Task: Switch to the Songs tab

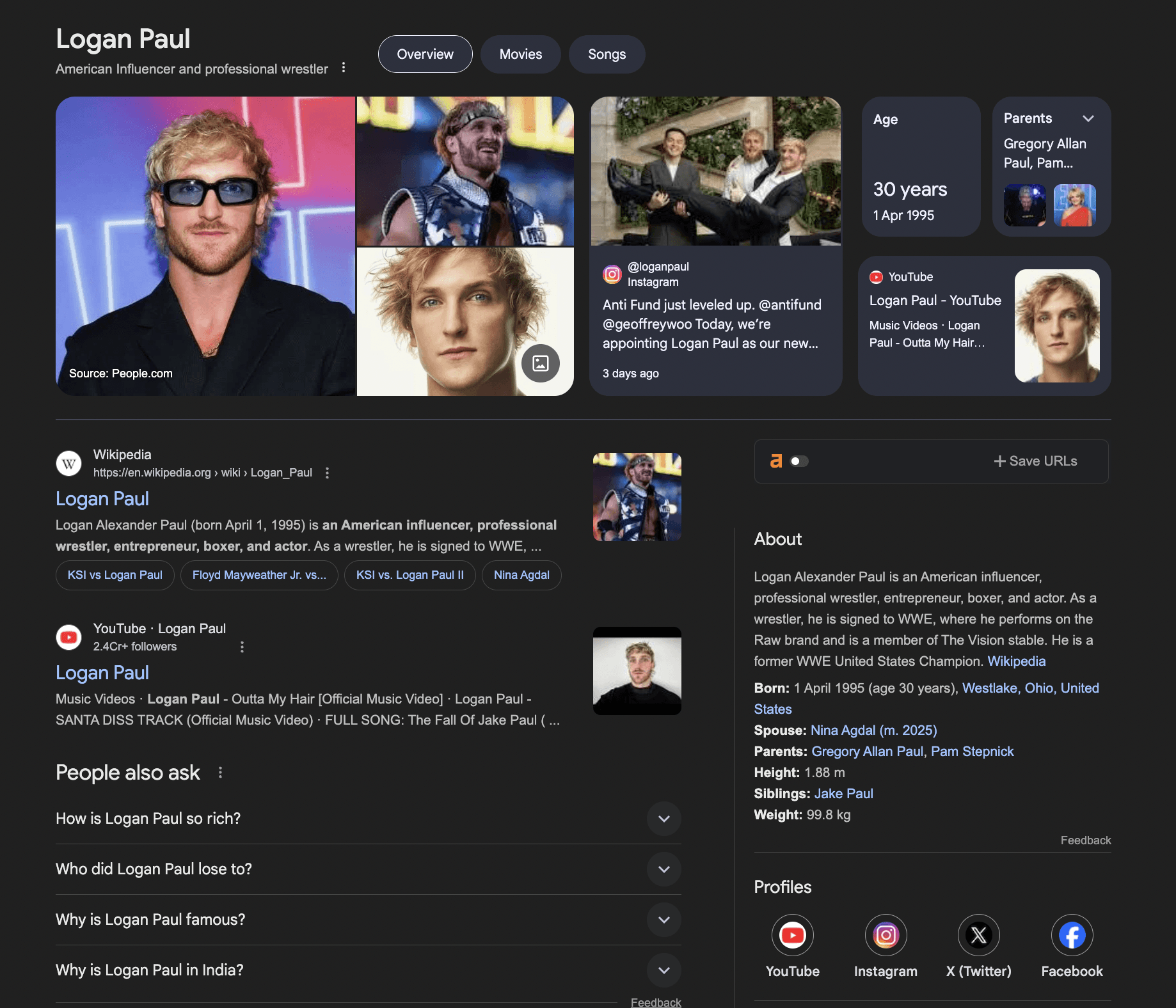Action: tap(607, 54)
